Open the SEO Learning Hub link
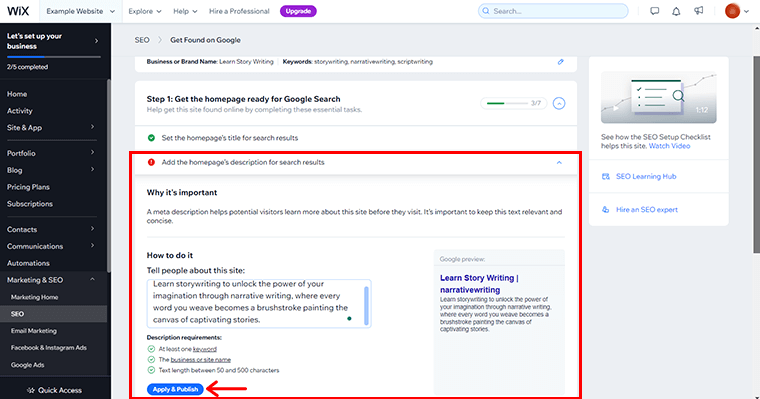 (x=646, y=176)
